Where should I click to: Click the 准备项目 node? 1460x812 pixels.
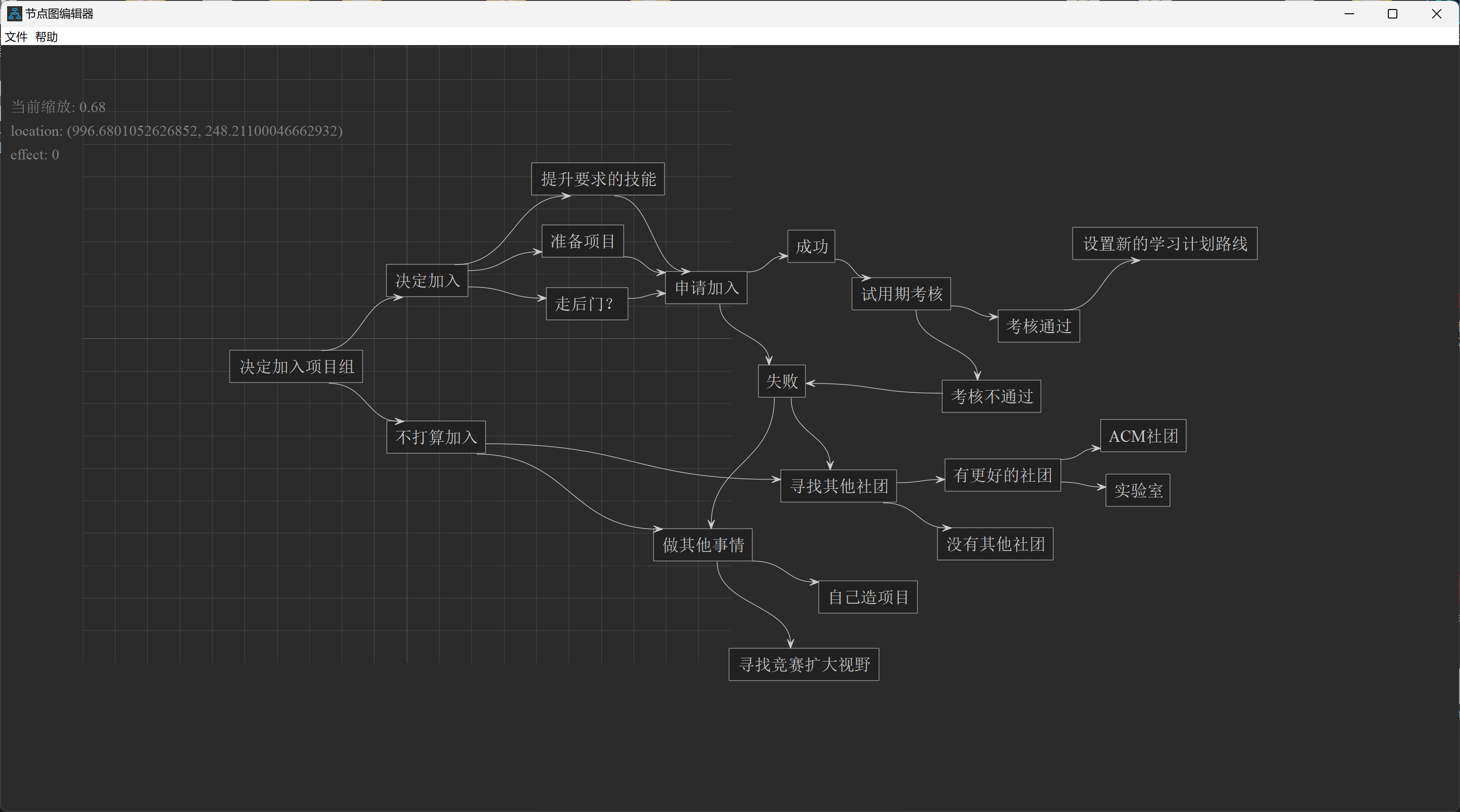[583, 242]
